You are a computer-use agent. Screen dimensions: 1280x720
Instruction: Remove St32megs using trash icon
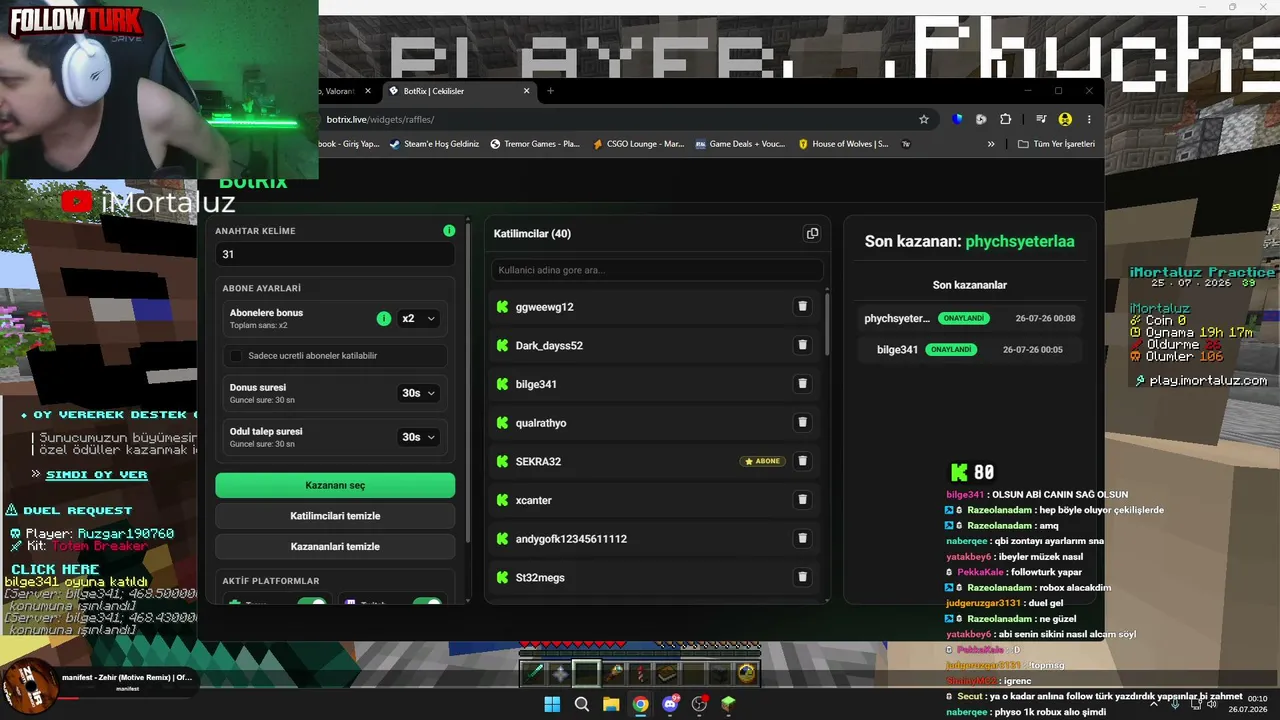pyautogui.click(x=802, y=577)
